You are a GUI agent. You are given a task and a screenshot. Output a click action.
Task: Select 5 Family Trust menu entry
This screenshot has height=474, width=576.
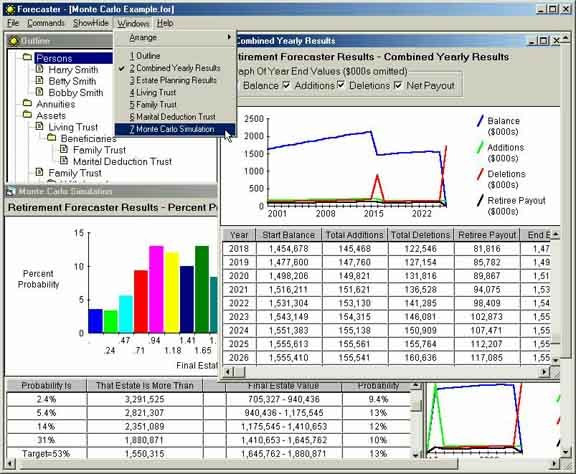(x=175, y=105)
